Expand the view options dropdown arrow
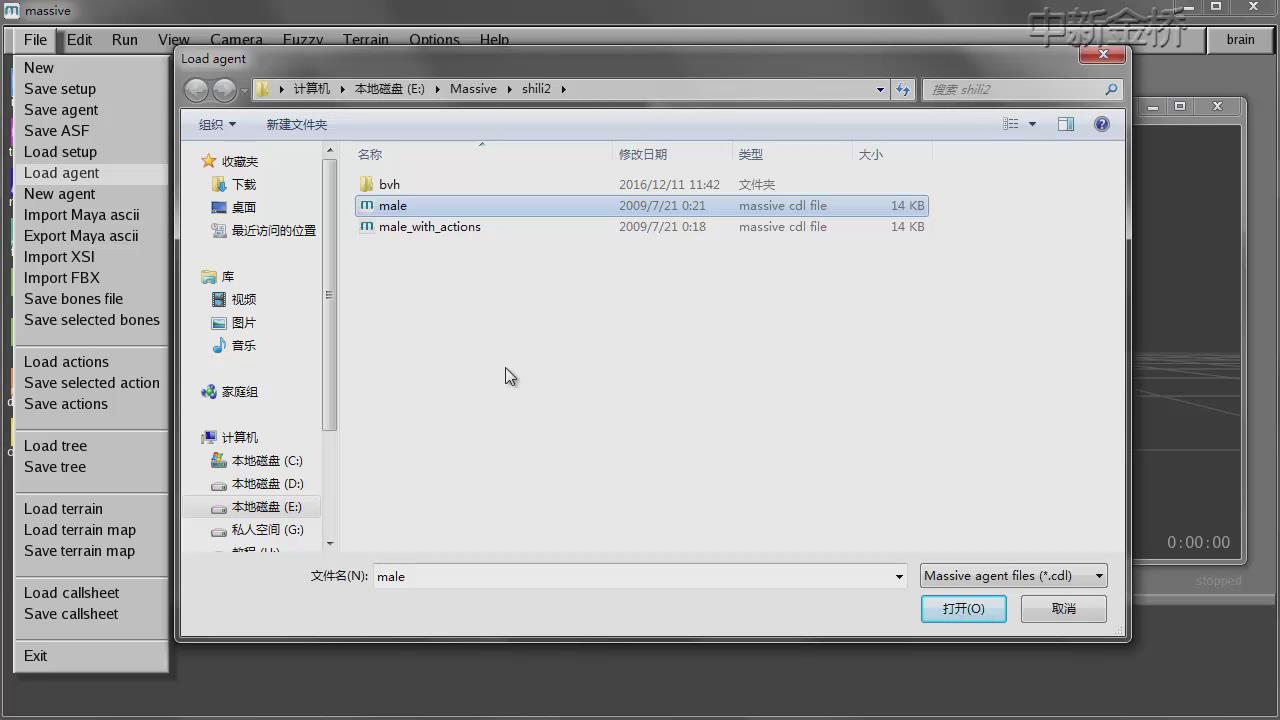 (1032, 124)
